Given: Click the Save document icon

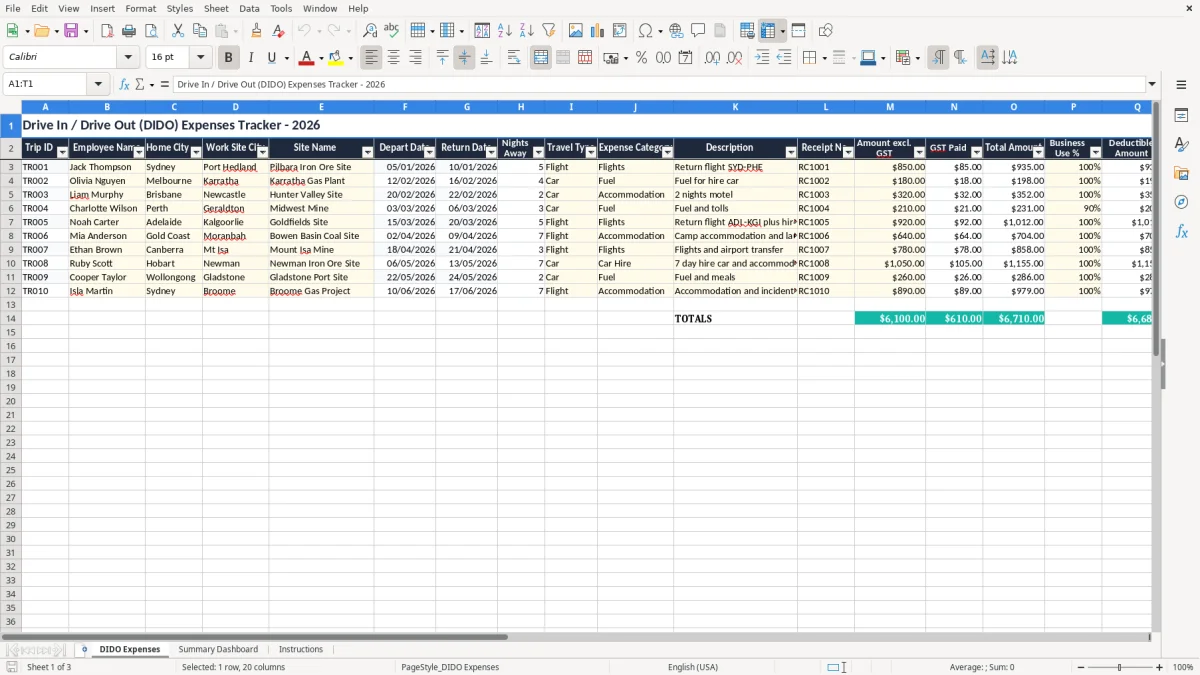Looking at the screenshot, I should 71,31.
